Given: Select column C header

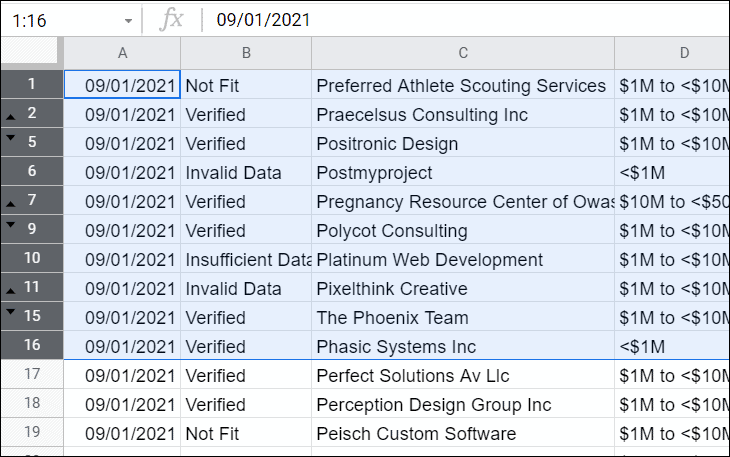Looking at the screenshot, I should [463, 53].
